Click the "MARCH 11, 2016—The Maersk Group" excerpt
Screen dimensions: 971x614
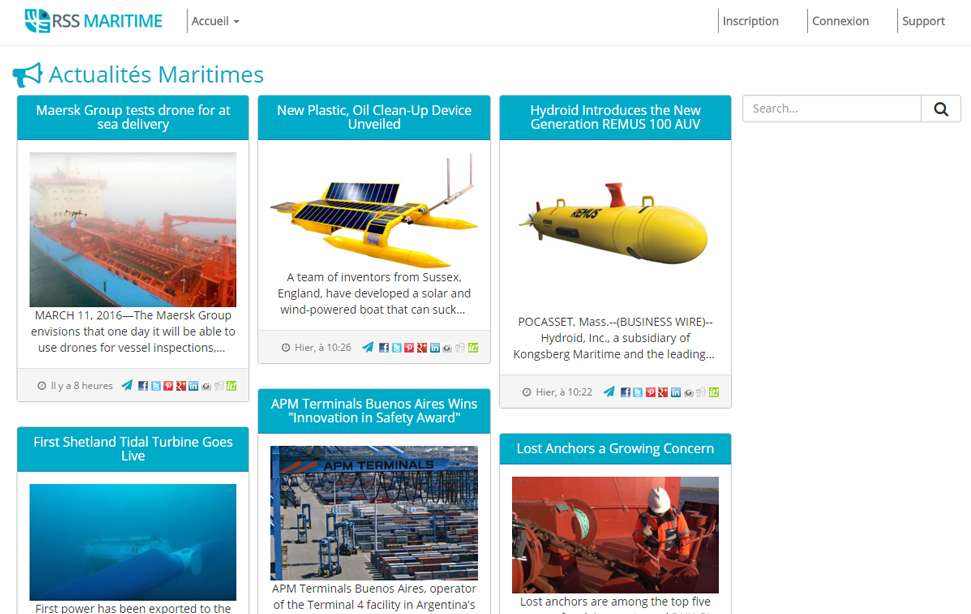133,332
